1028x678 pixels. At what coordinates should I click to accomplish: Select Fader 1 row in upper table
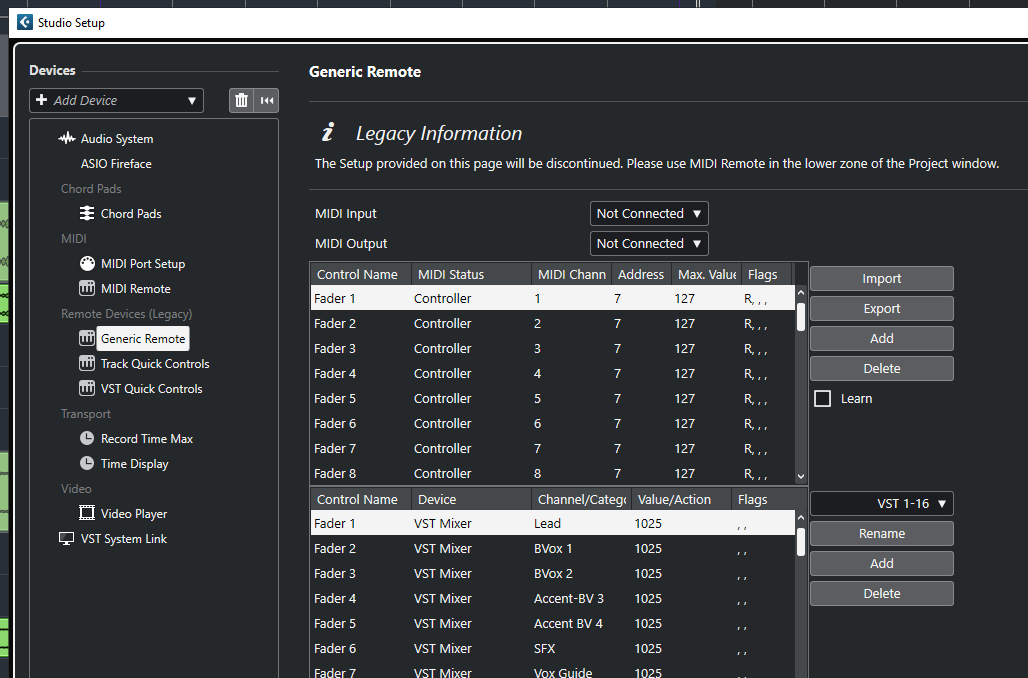tap(552, 298)
